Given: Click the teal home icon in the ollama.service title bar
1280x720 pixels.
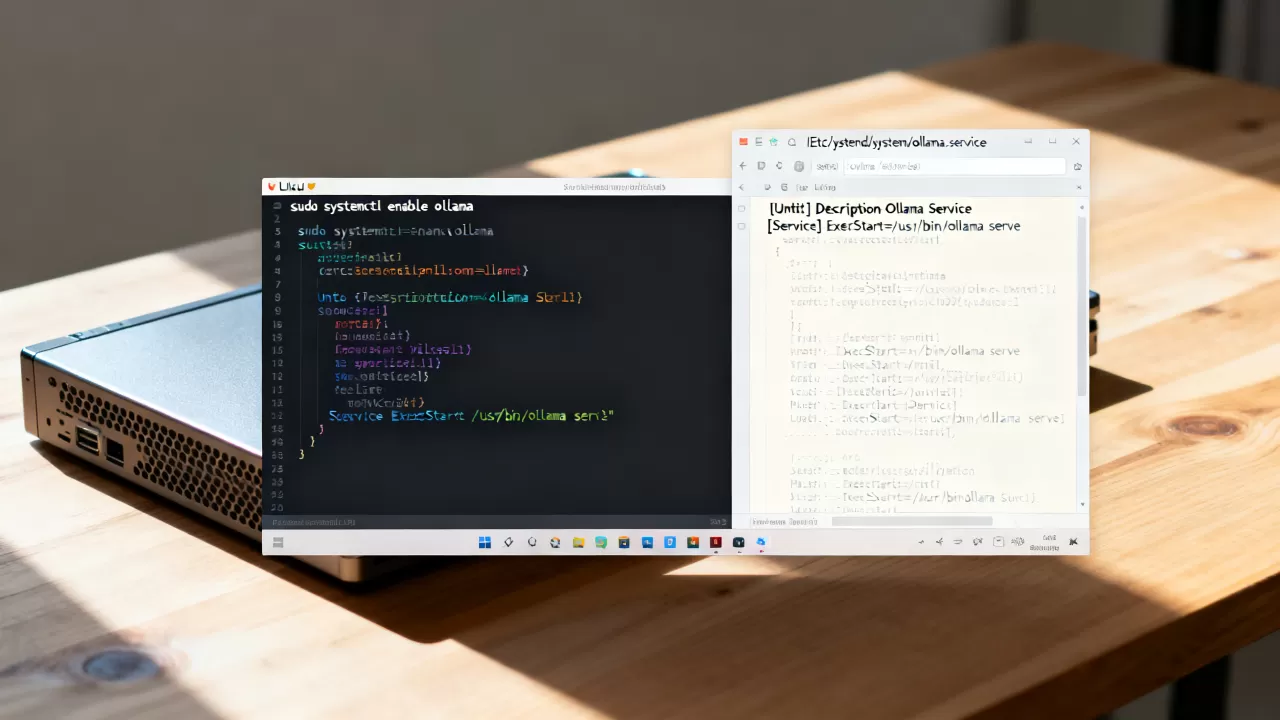Looking at the screenshot, I should pos(773,142).
